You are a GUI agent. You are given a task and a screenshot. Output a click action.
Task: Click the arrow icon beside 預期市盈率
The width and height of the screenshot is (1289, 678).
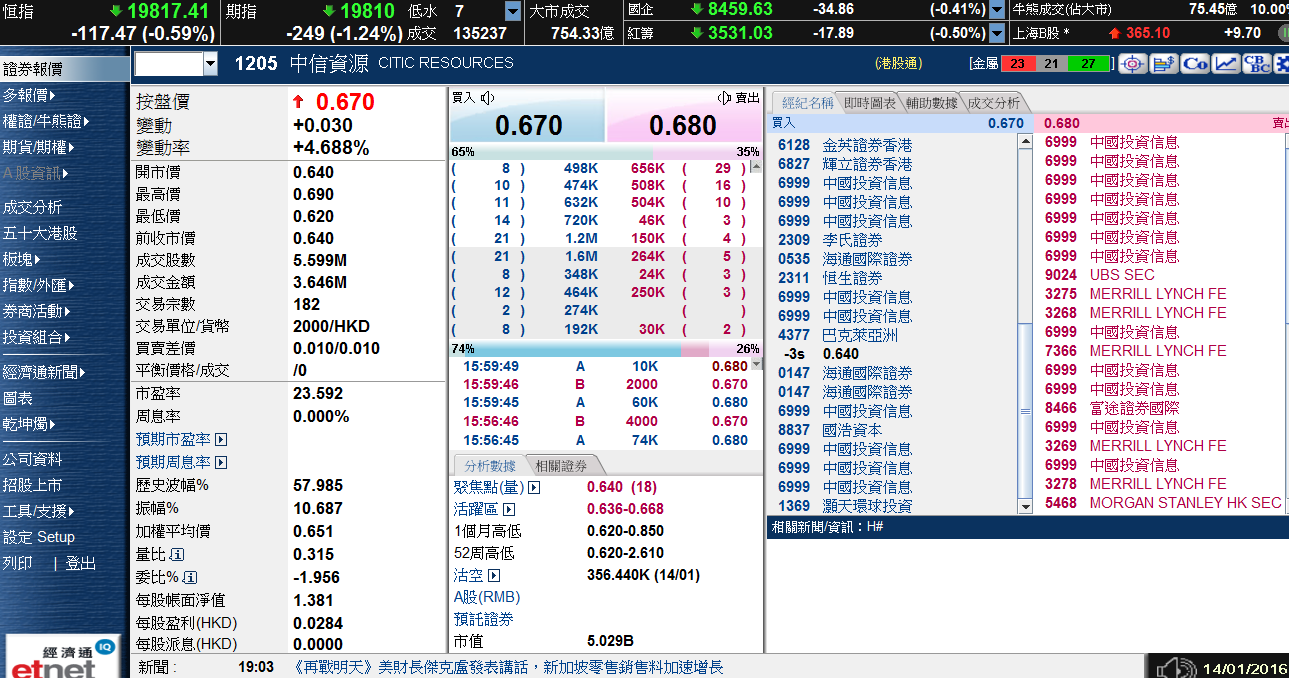tap(221, 440)
